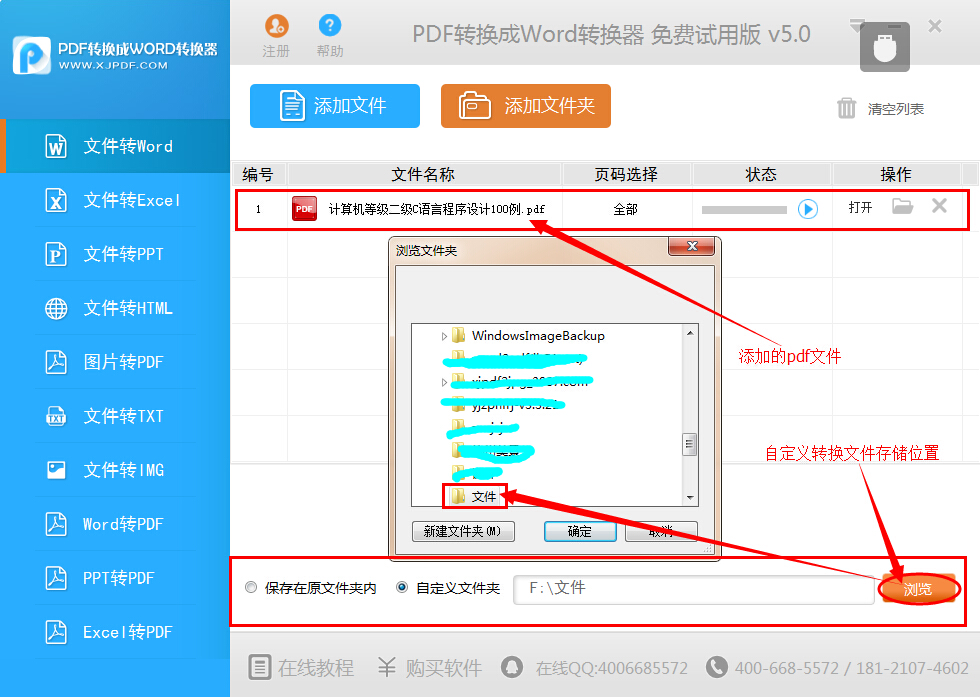The height and width of the screenshot is (697, 980).
Task: Click the orange 浏览 button
Action: pos(918,589)
